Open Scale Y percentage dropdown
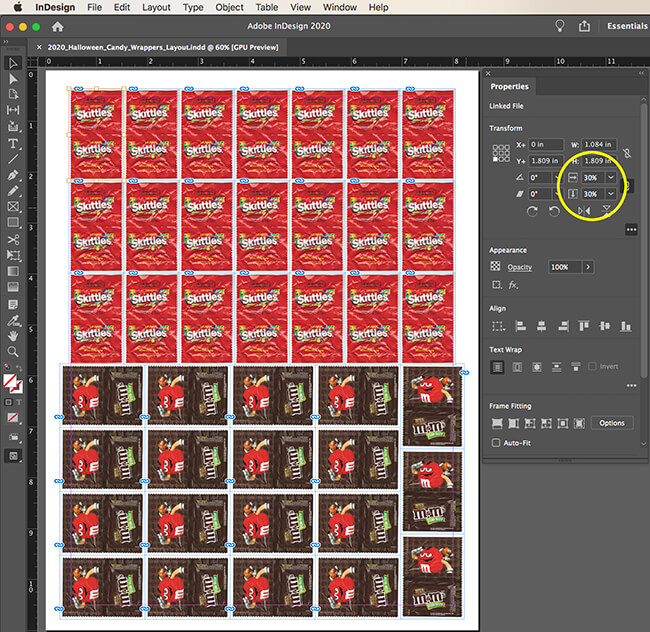This screenshot has width=650, height=632. [611, 194]
